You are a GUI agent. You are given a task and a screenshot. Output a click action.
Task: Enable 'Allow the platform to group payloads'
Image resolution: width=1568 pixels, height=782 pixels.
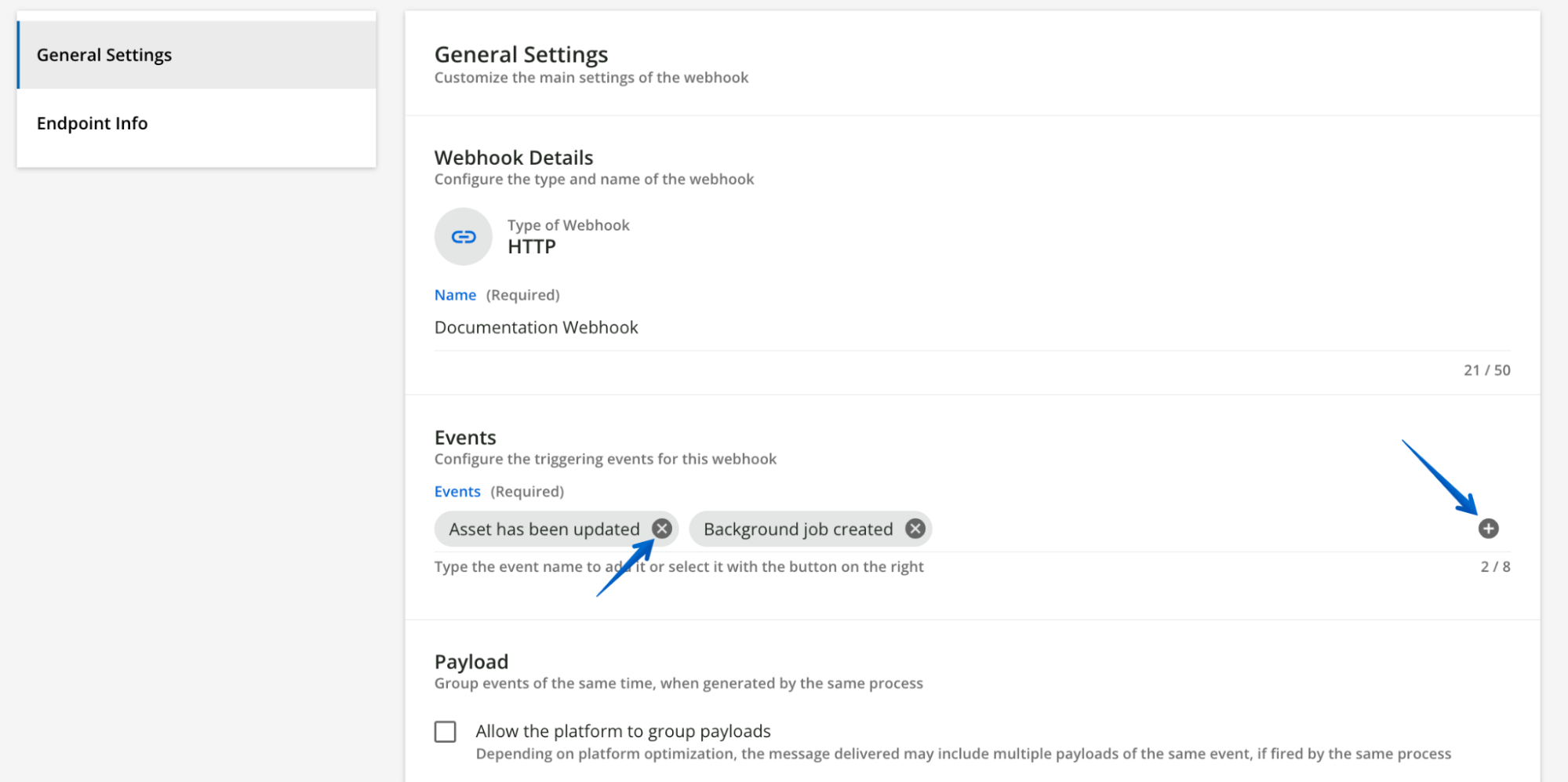tap(445, 730)
